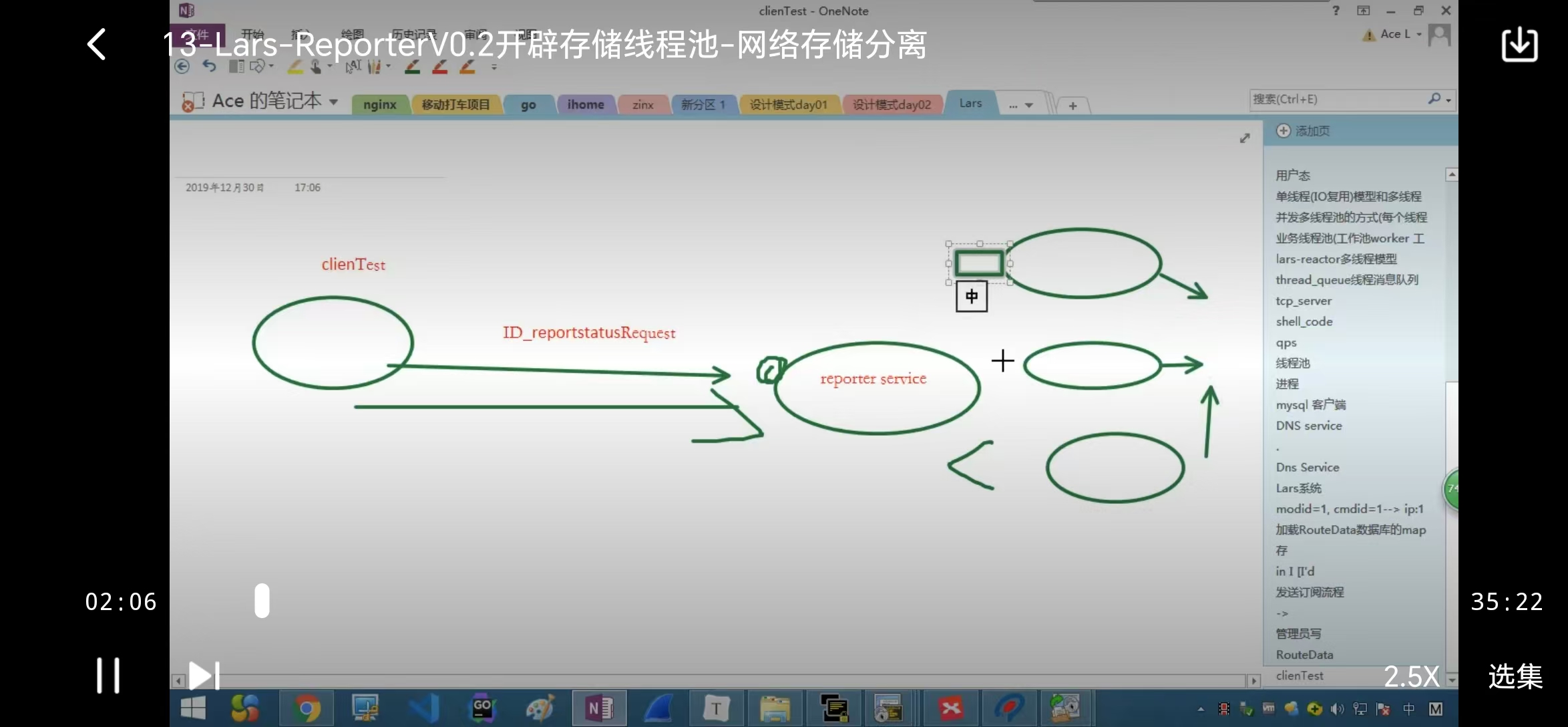1568x727 pixels.
Task: Expand page to full view arrow
Action: pos(1245,138)
